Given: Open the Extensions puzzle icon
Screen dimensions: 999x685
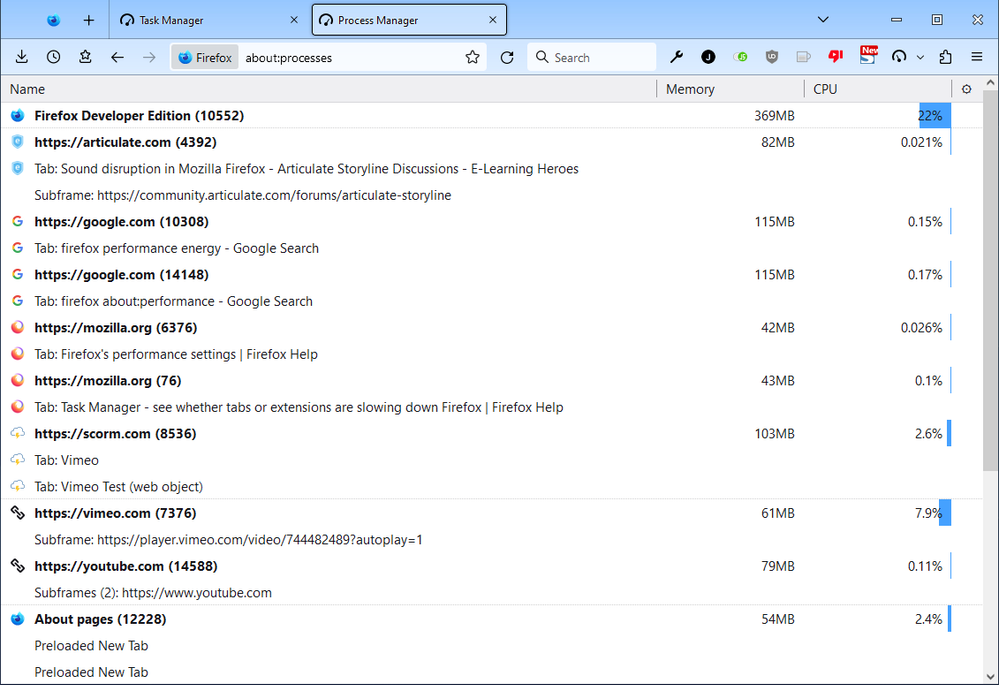Looking at the screenshot, I should point(945,58).
